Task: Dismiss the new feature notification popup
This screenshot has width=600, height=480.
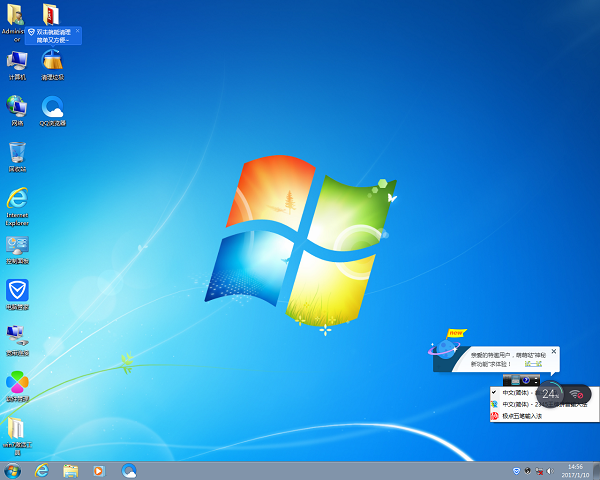Action: click(554, 351)
